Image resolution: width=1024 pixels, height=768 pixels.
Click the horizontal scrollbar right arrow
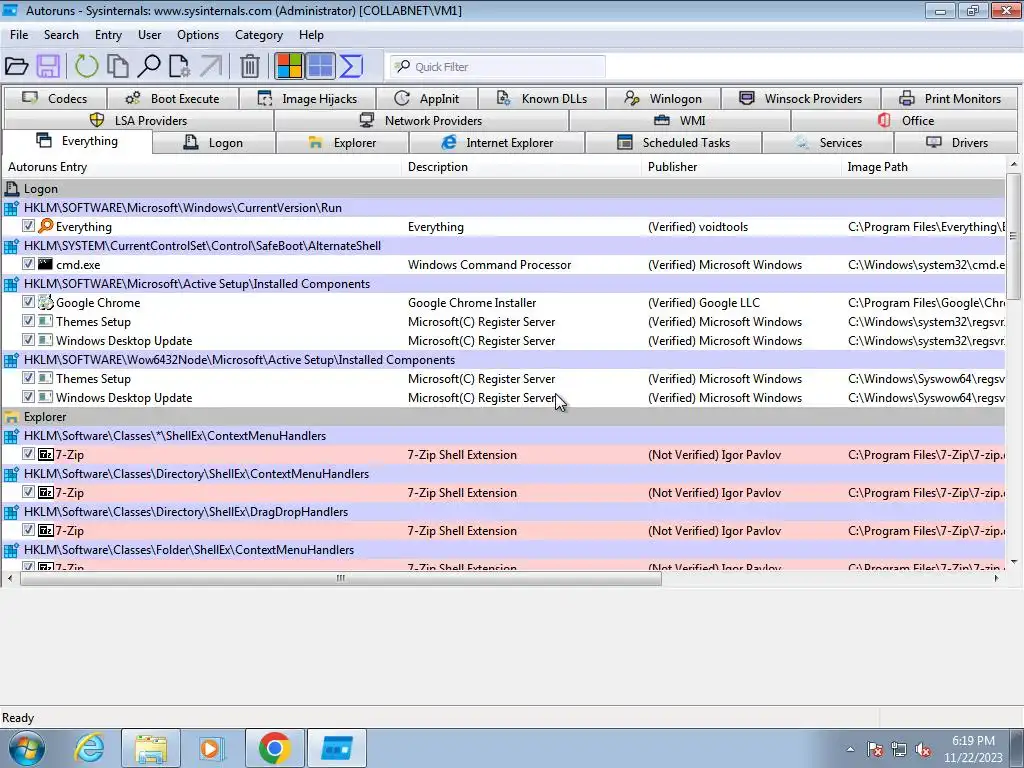pos(996,578)
